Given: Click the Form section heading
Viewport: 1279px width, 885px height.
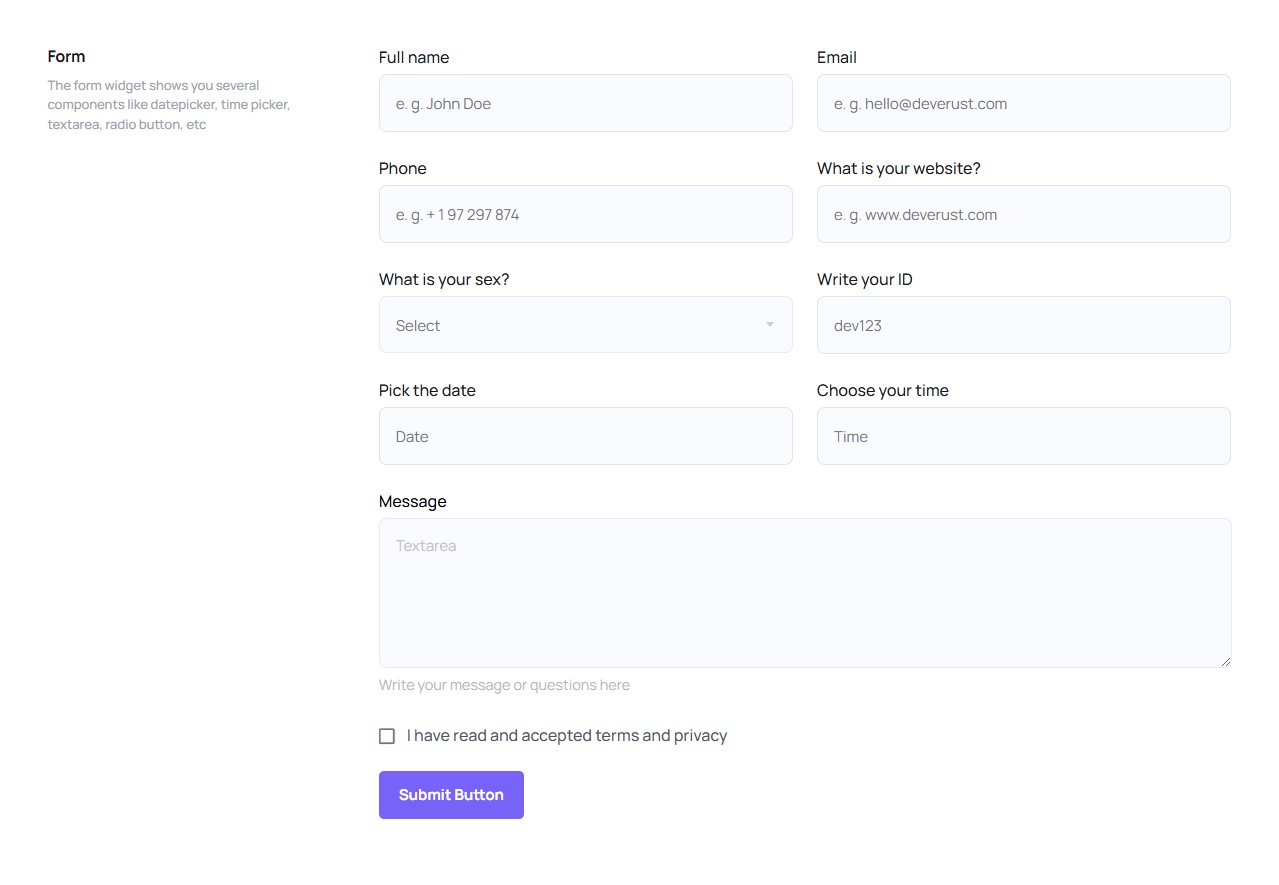Looking at the screenshot, I should click(66, 57).
